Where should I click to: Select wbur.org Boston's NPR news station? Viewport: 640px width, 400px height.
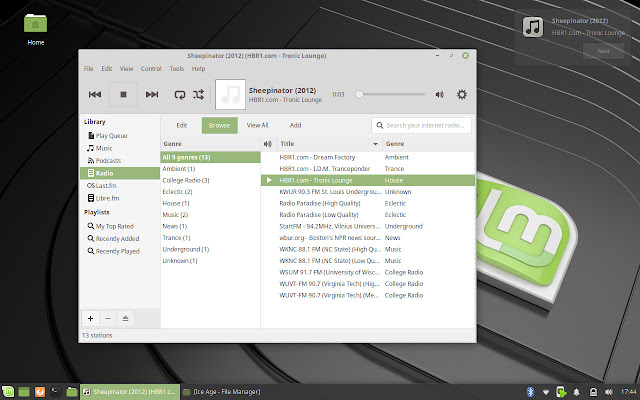tap(368, 238)
